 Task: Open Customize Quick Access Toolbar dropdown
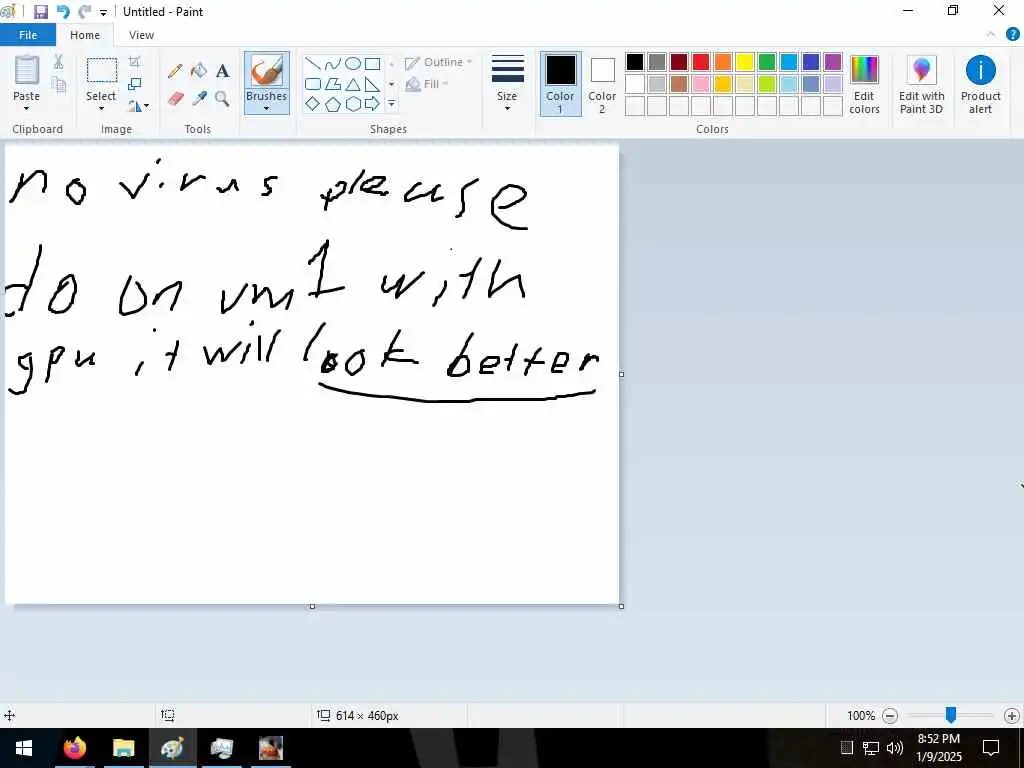[x=103, y=12]
